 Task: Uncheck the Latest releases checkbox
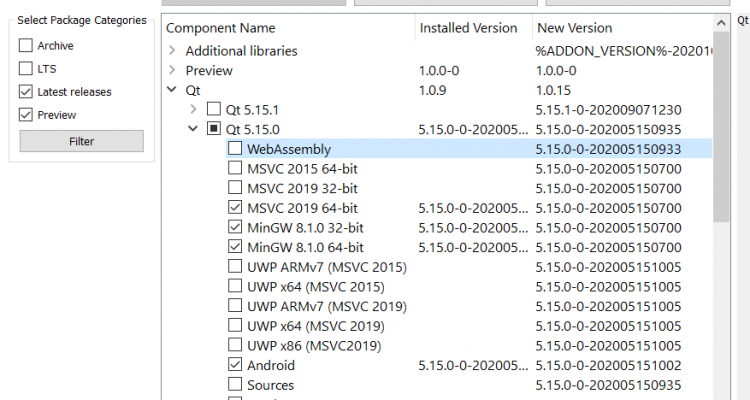[26, 91]
